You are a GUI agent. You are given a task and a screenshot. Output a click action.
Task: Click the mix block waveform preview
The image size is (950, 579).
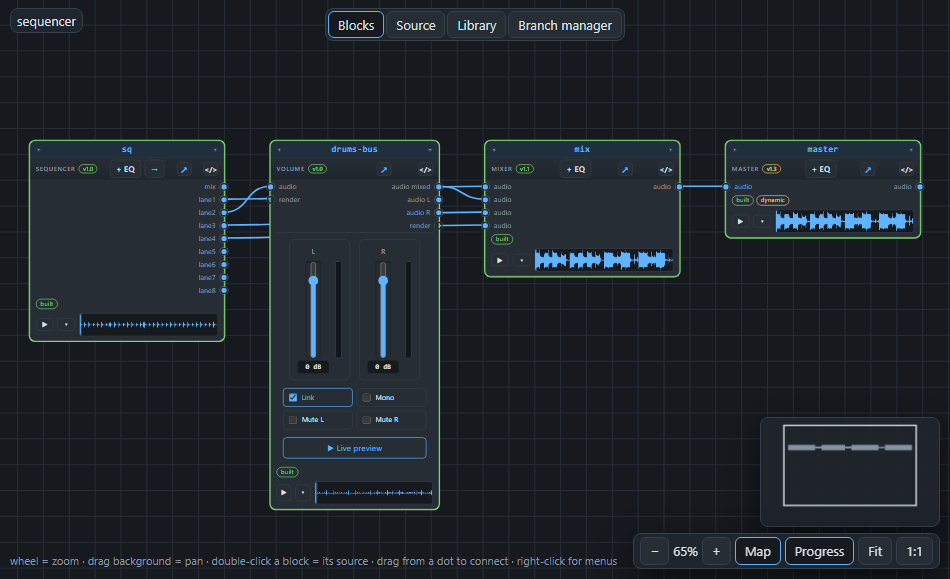pos(604,260)
